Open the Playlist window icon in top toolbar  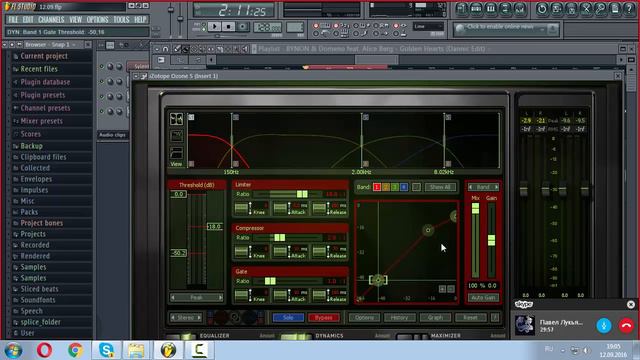point(462,9)
